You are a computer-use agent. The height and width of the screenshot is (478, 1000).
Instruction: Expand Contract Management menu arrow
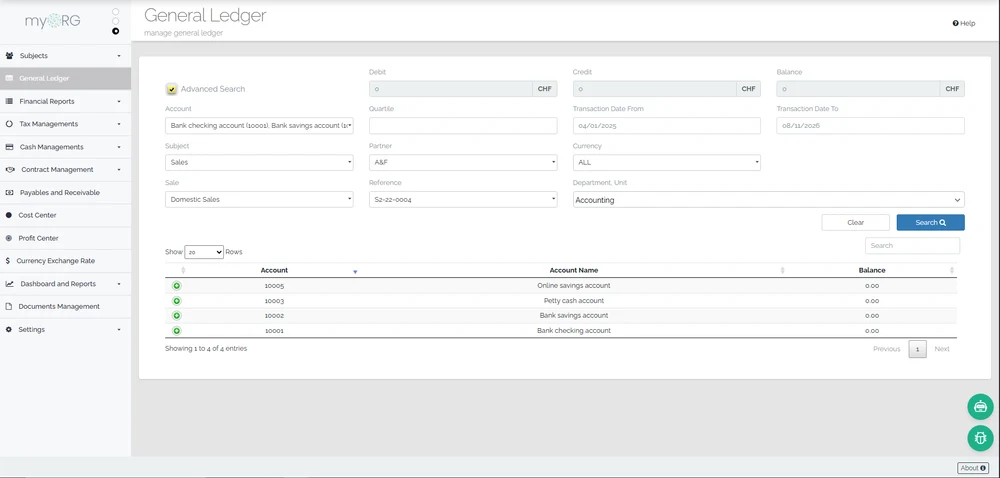(x=119, y=170)
